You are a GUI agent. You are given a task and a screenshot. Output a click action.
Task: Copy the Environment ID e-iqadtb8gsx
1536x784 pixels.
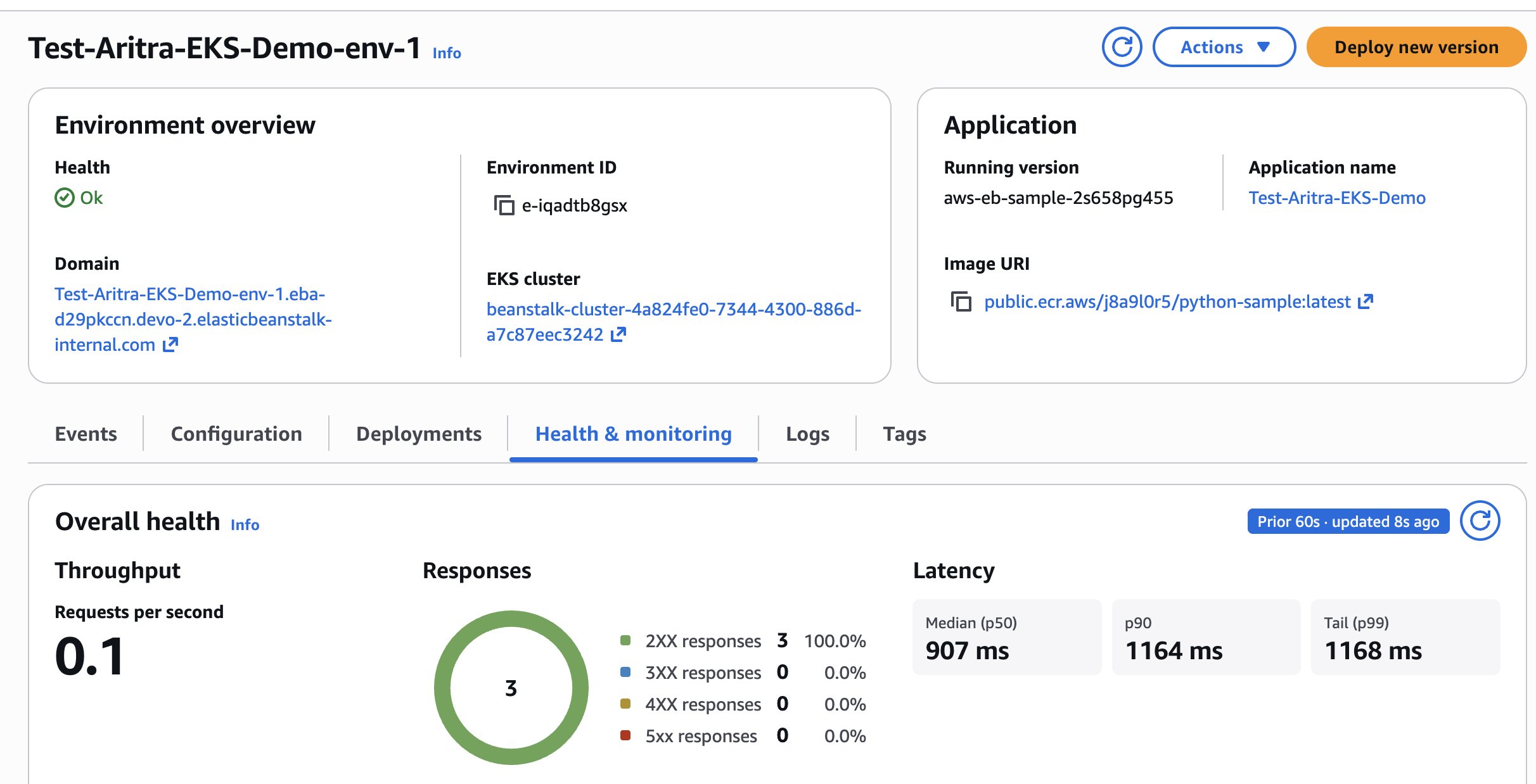(x=504, y=205)
